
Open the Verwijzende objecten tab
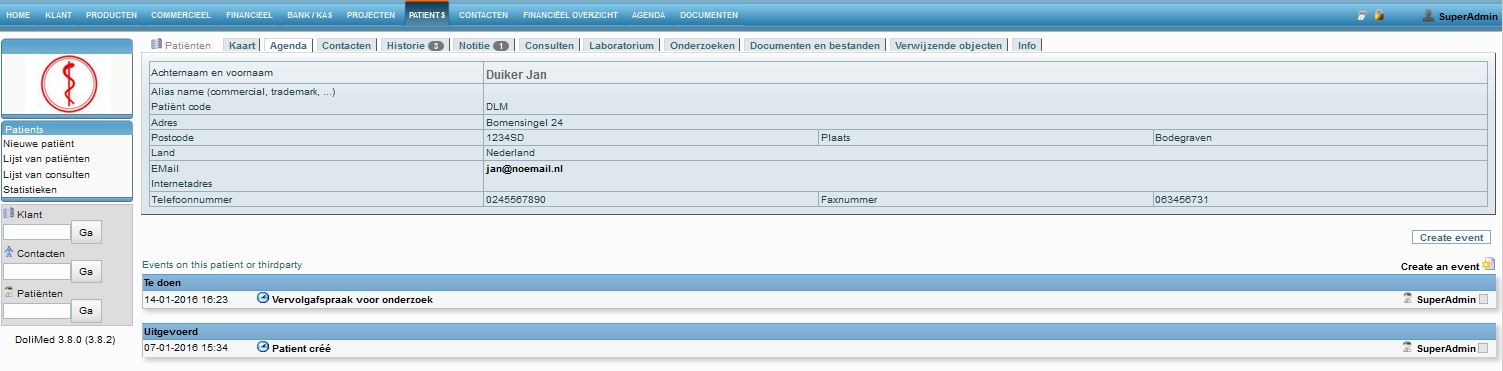(x=948, y=45)
